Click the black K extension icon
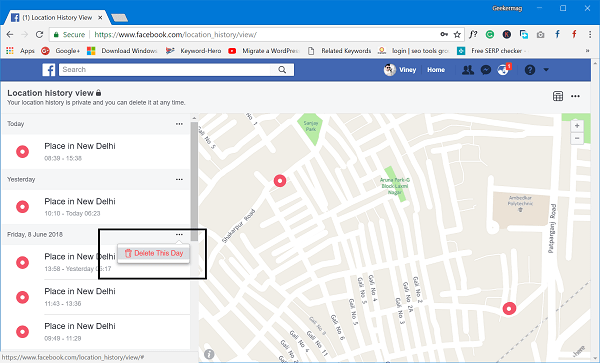The image size is (600, 363). [507, 34]
